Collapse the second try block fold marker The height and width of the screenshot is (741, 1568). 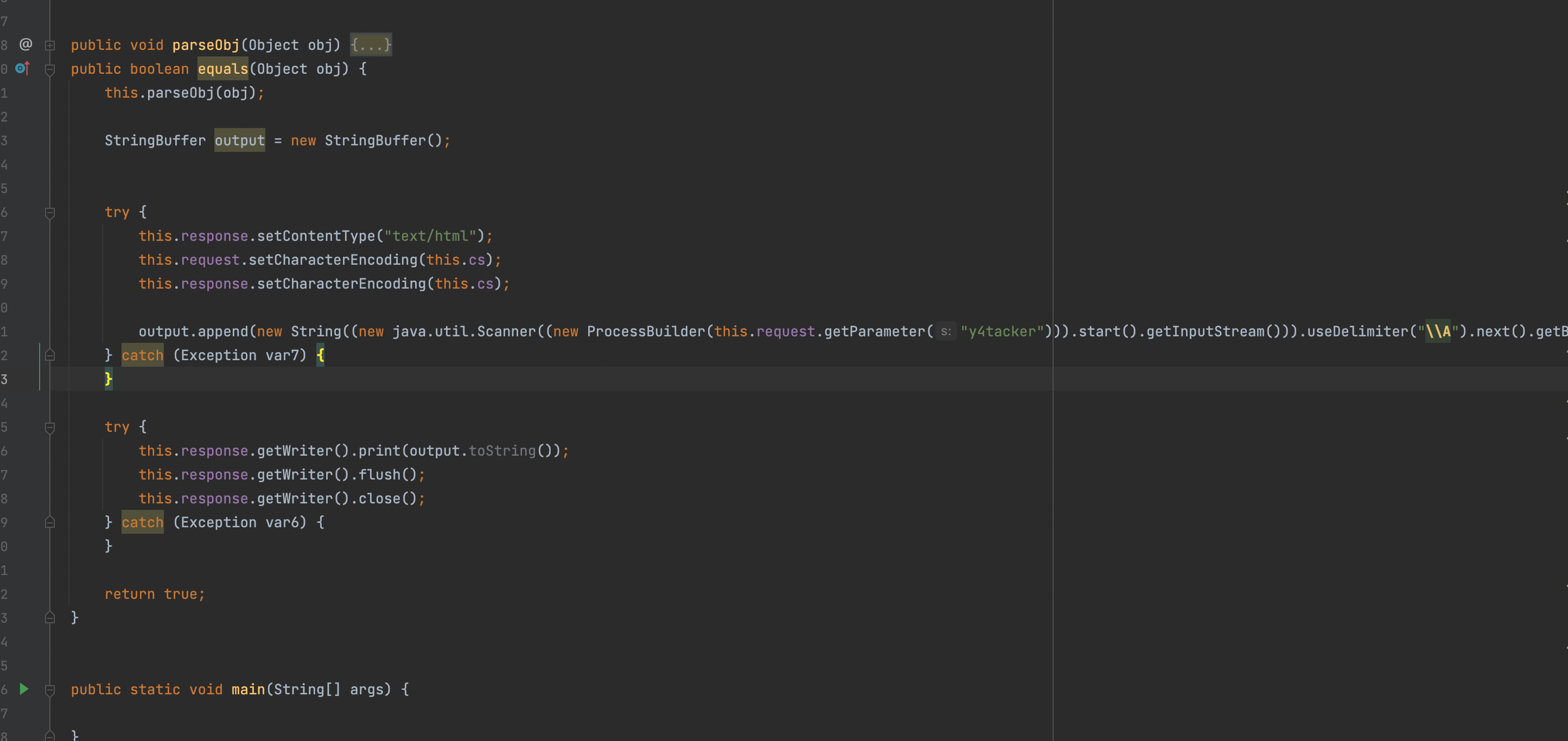pyautogui.click(x=50, y=427)
